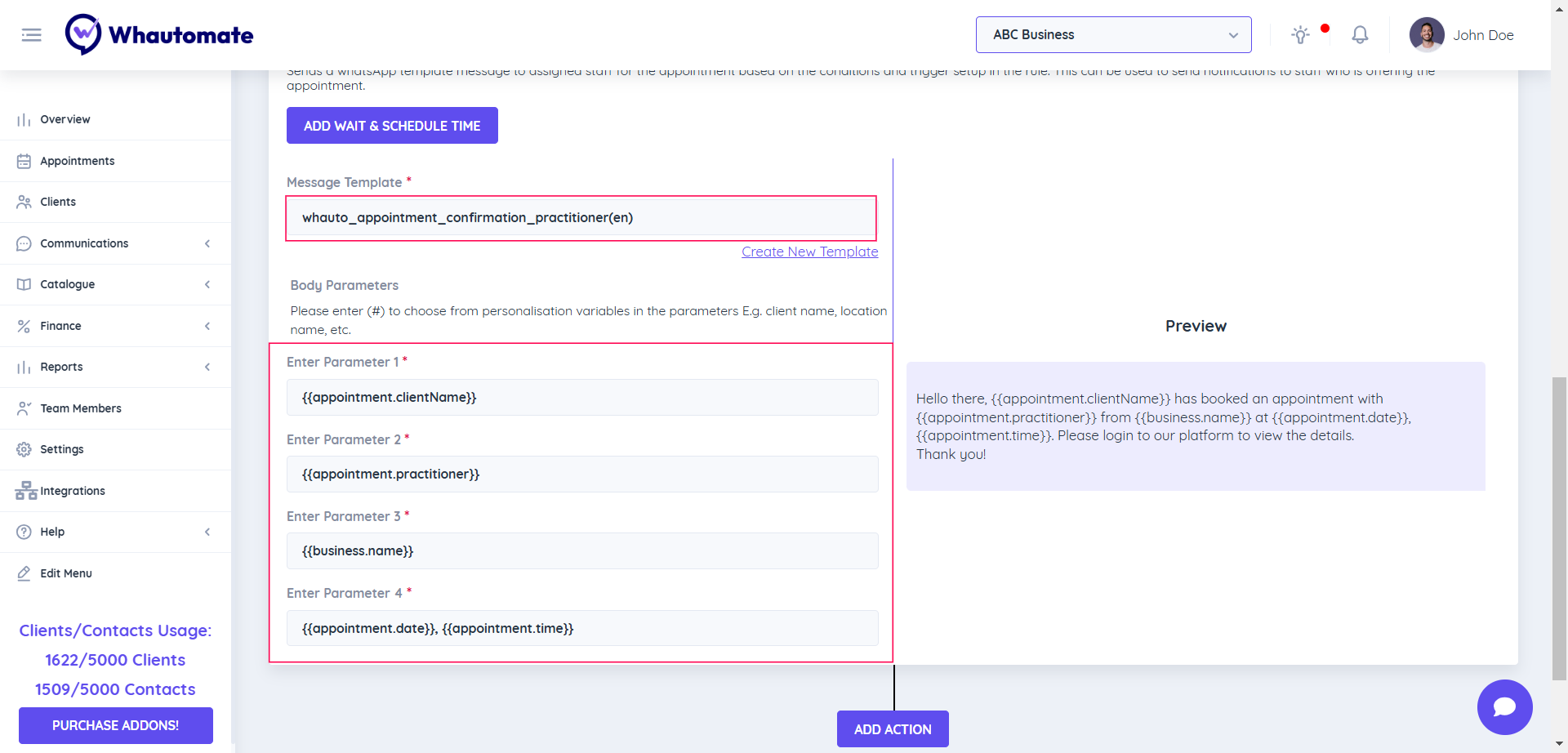Expand the Communications submenu
This screenshot has width=1568, height=753.
pyautogui.click(x=207, y=243)
